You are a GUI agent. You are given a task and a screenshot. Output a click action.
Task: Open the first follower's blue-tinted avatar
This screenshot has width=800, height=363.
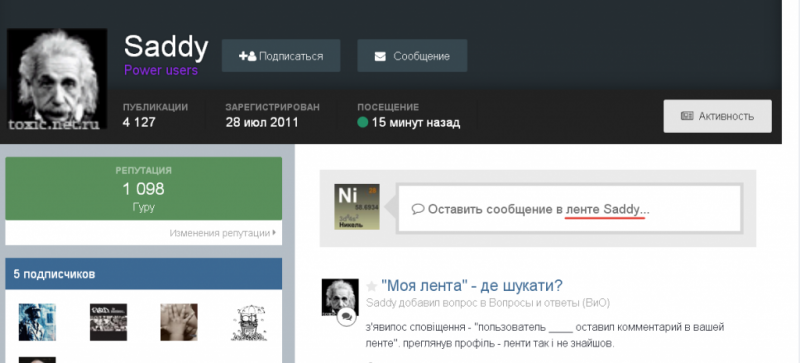[37, 322]
